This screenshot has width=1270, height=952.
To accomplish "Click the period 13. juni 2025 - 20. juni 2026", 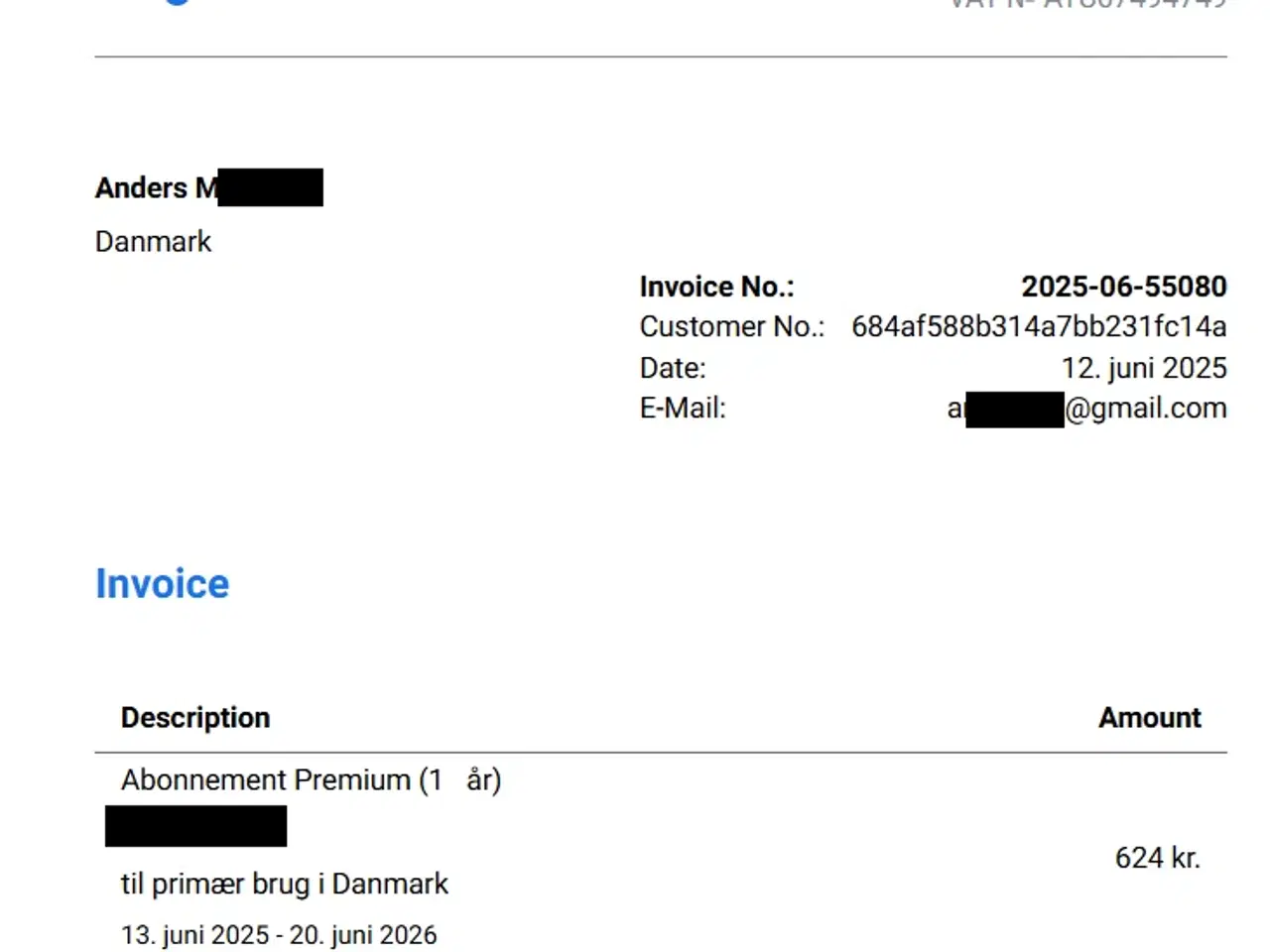I will (x=278, y=935).
